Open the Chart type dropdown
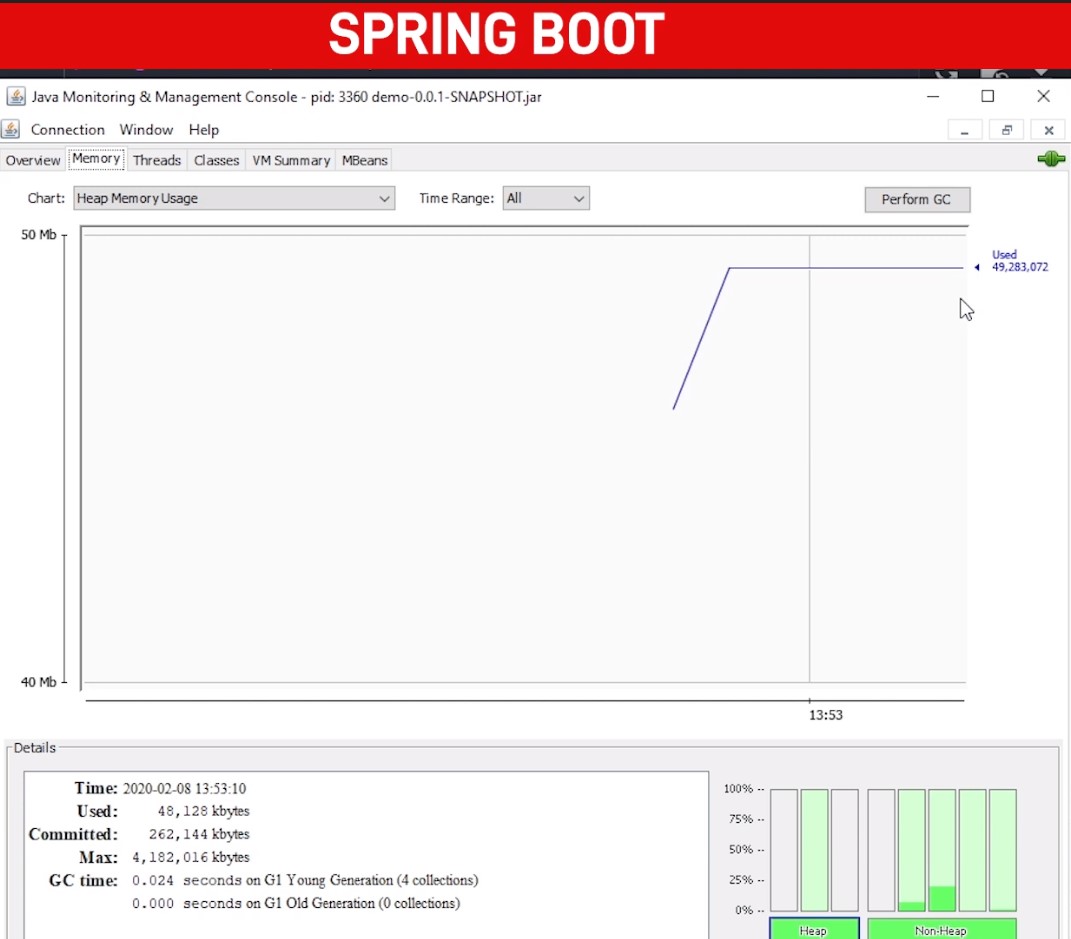Viewport: 1071px width, 939px height. tap(234, 198)
